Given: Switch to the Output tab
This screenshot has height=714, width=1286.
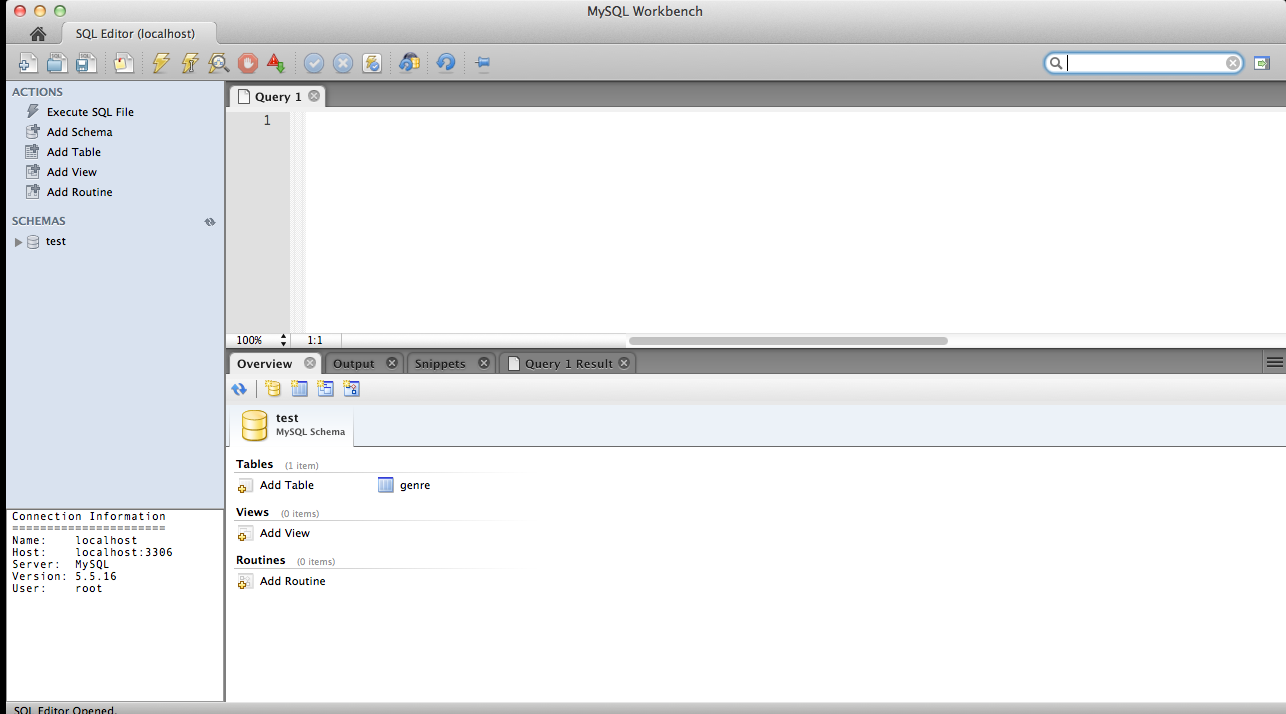Looking at the screenshot, I should click(x=353, y=364).
